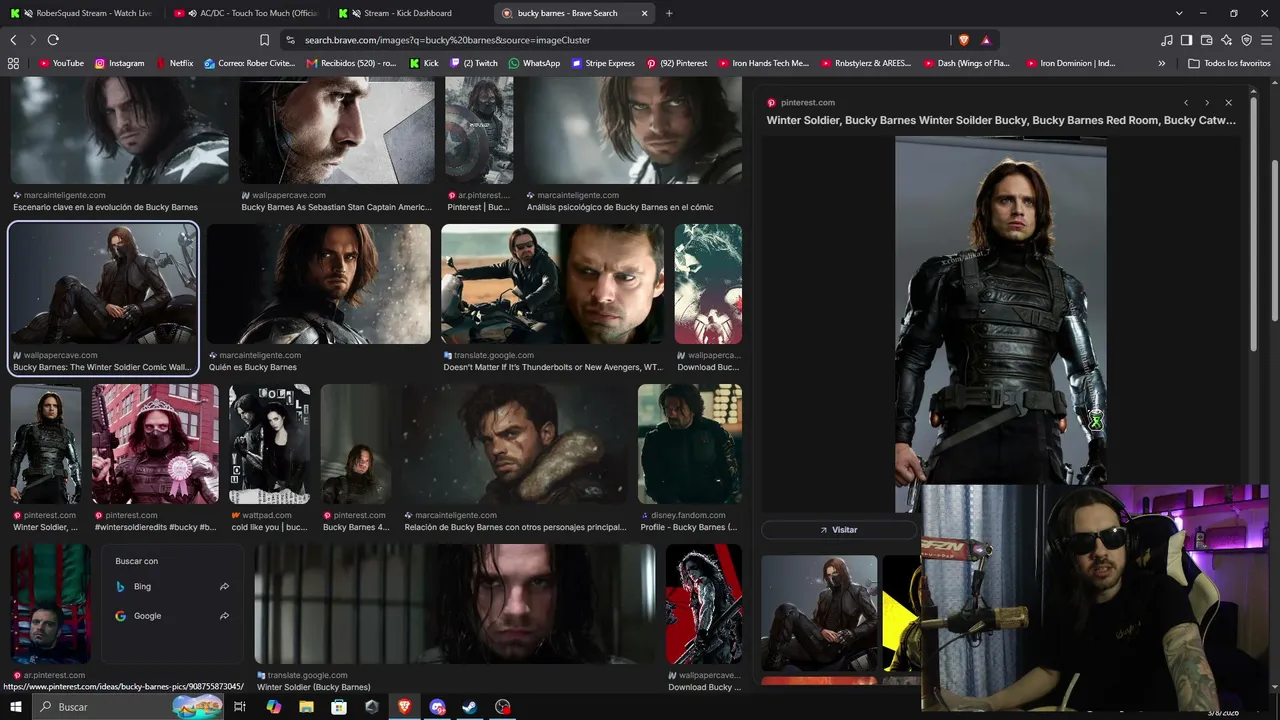This screenshot has height=720, width=1280.
Task: Open the Leo AI sparkle icon
Action: point(1227,40)
